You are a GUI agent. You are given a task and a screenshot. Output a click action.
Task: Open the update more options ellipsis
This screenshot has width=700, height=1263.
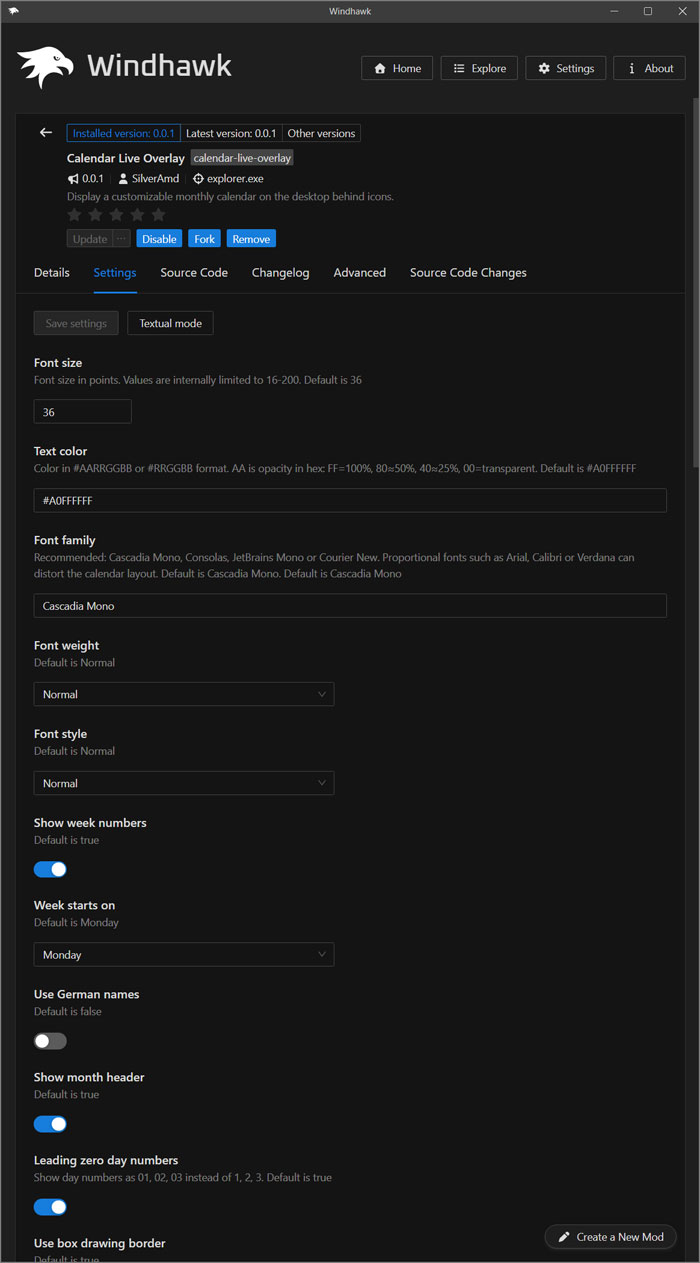(x=121, y=239)
